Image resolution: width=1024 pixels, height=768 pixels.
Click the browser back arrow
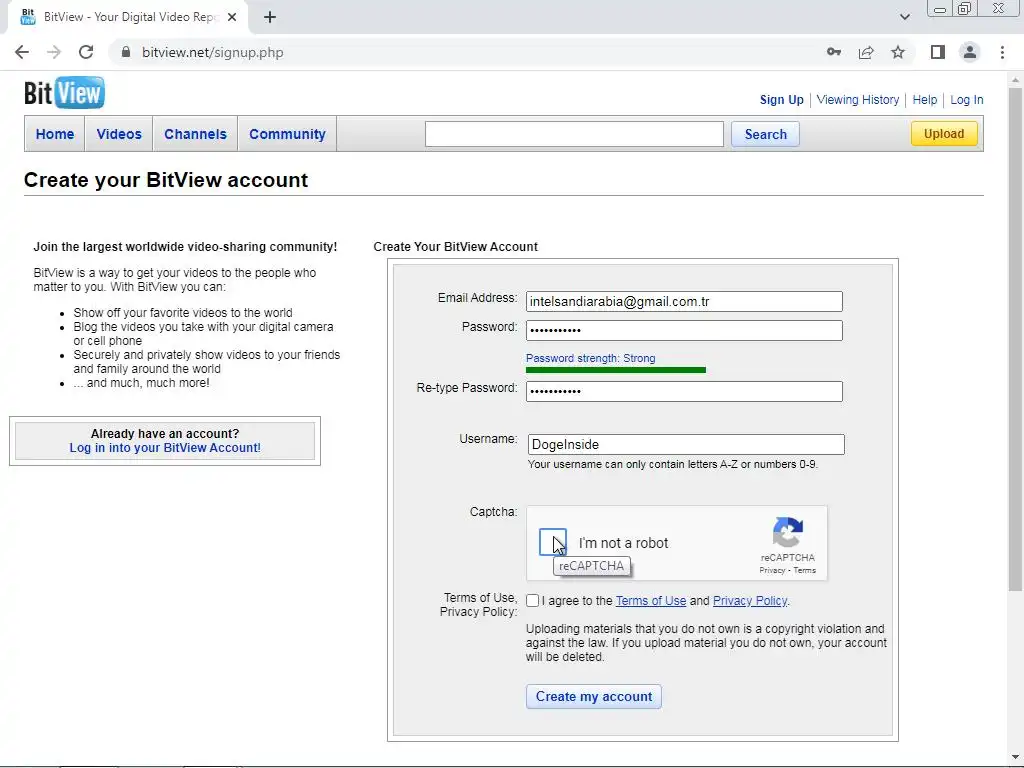(x=22, y=52)
